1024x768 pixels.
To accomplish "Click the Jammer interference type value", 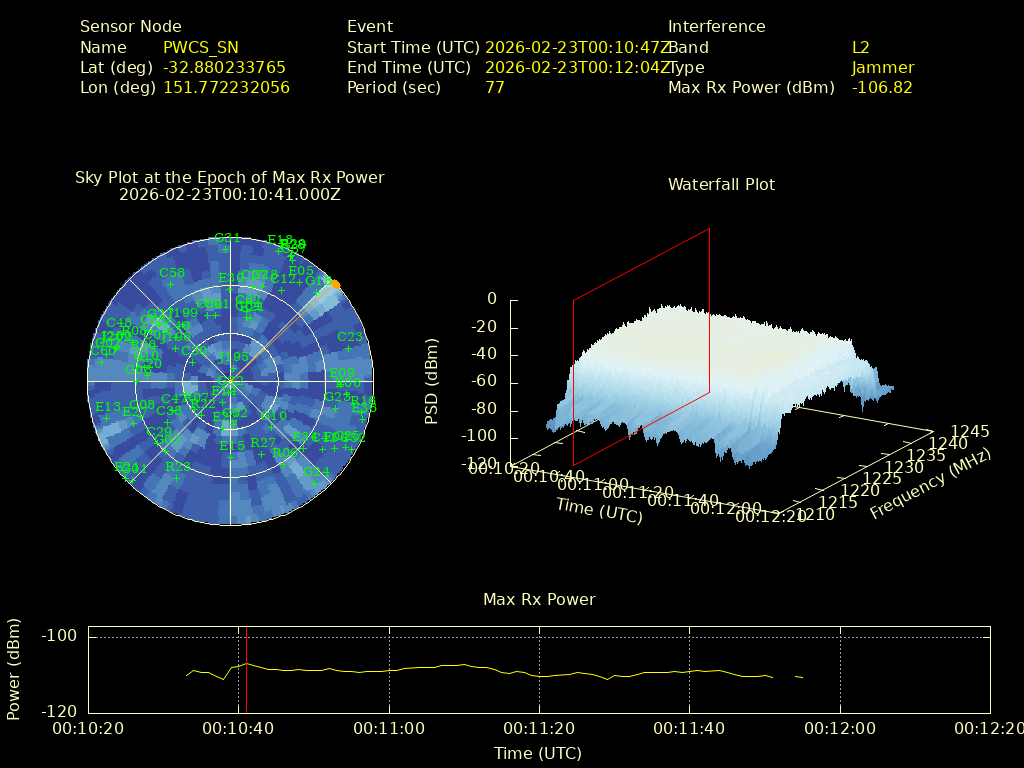I will click(x=882, y=67).
